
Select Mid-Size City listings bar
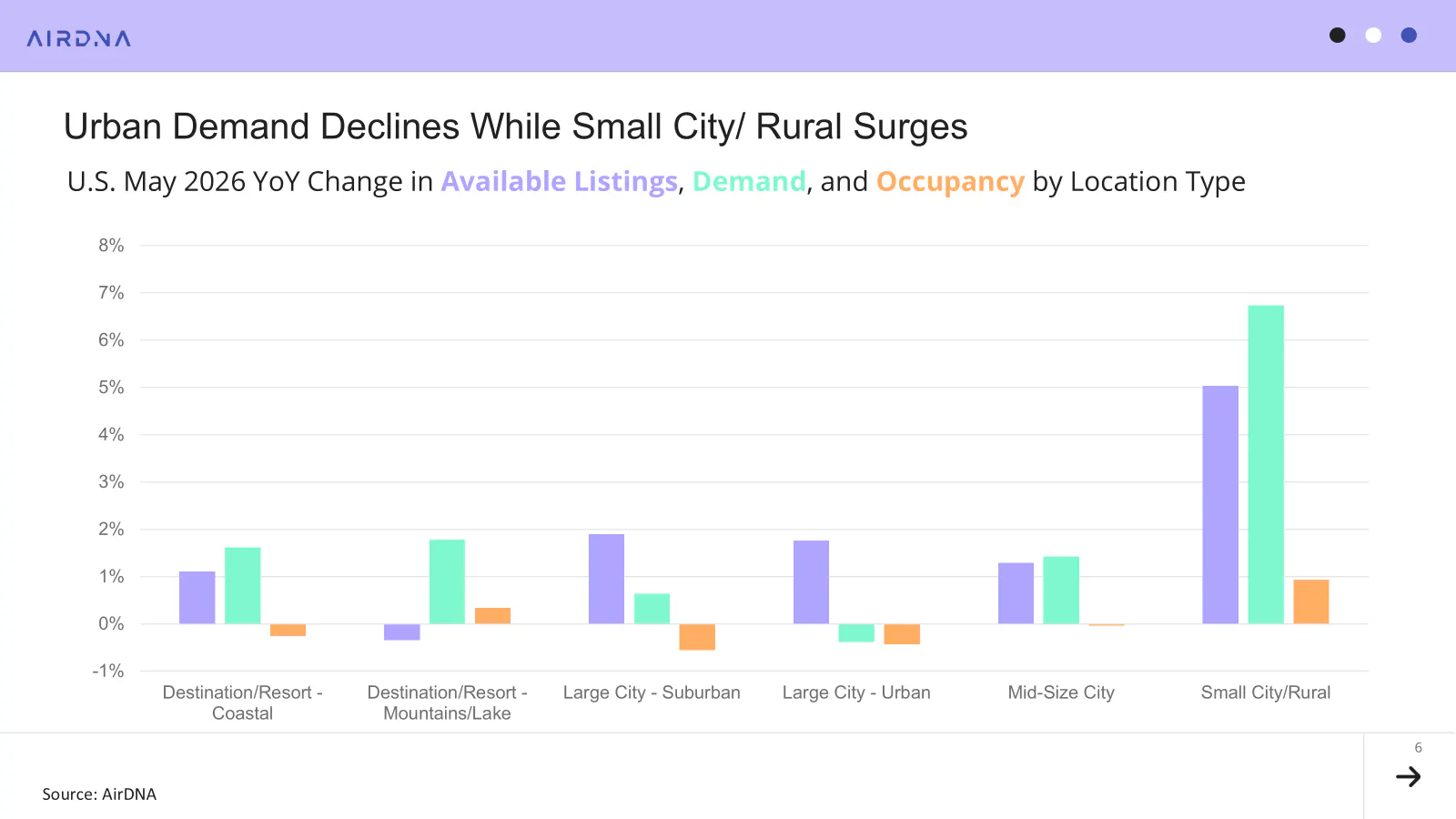click(1016, 593)
